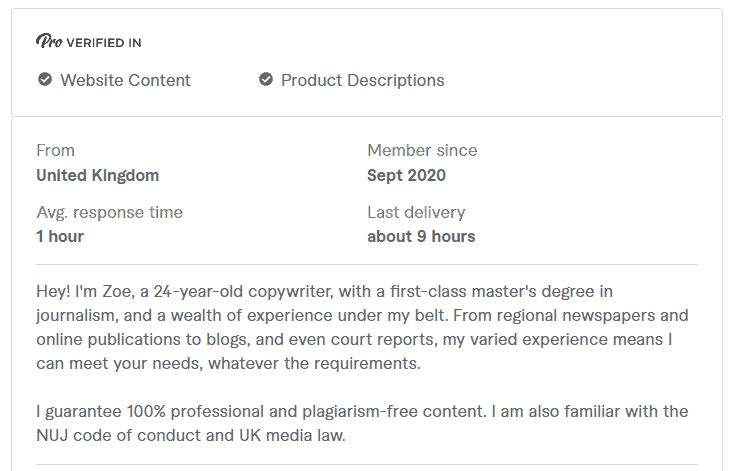Click the Sept 2020 membership date

click(x=406, y=176)
